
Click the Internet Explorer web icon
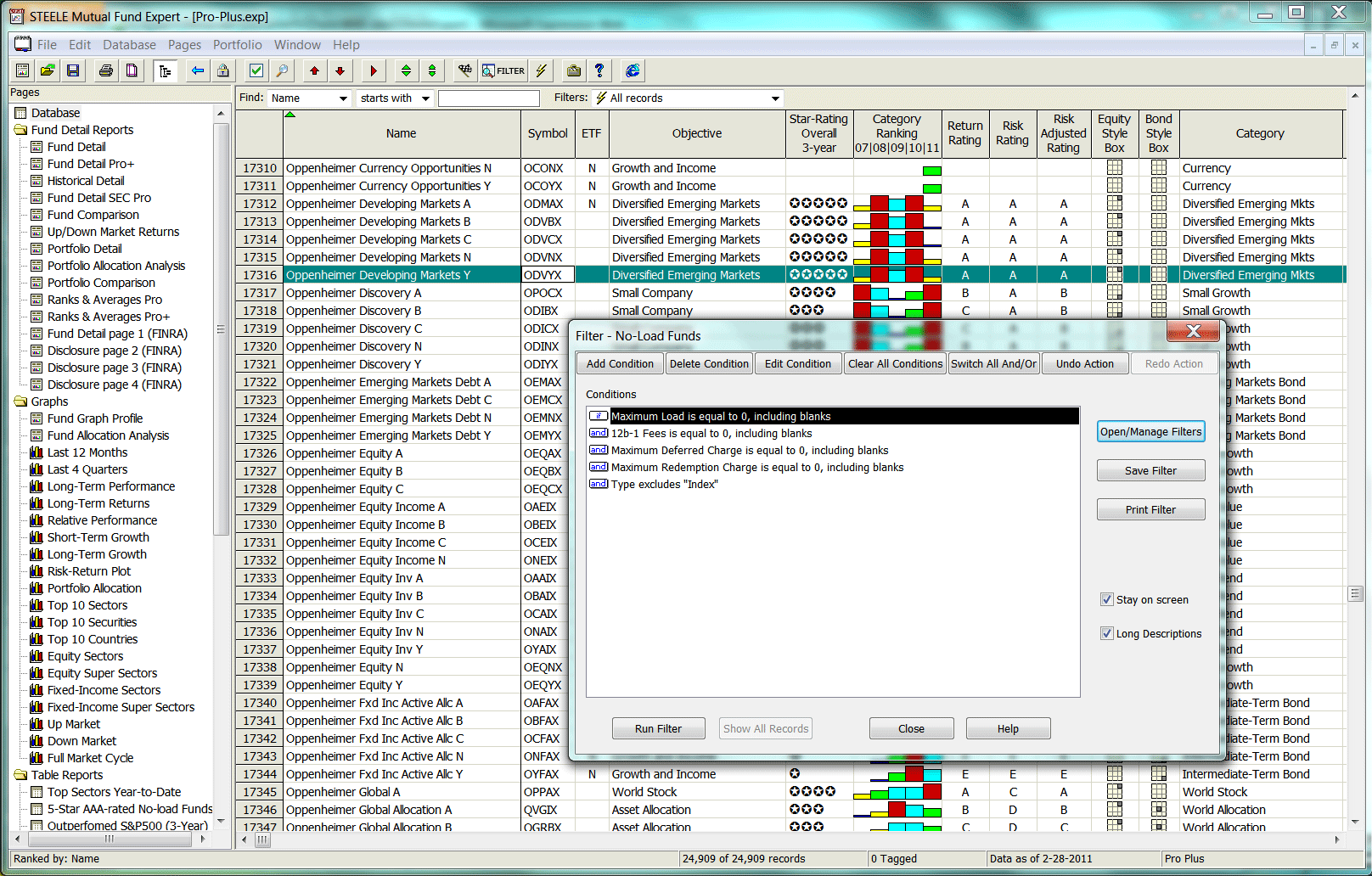633,70
